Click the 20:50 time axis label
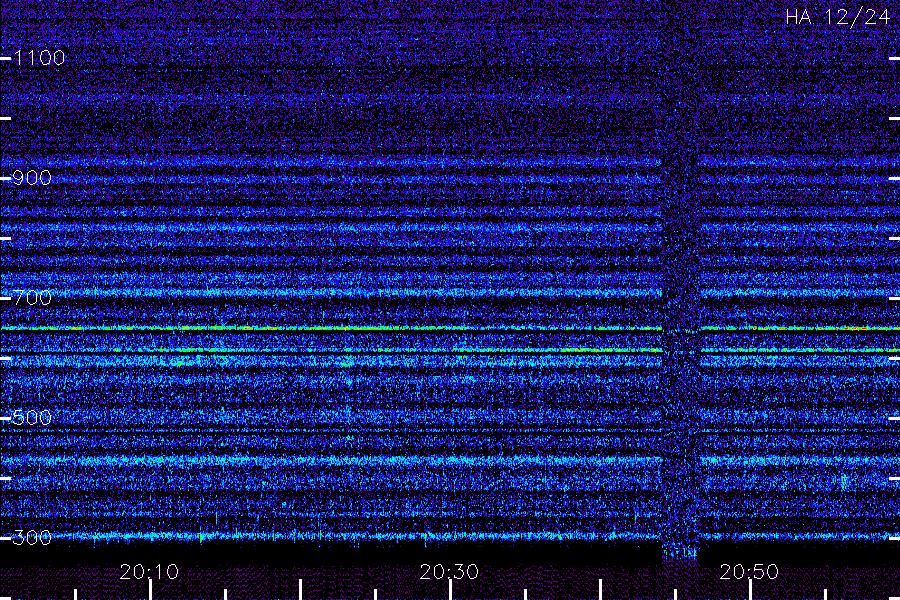Image resolution: width=900 pixels, height=600 pixels. pyautogui.click(x=749, y=572)
